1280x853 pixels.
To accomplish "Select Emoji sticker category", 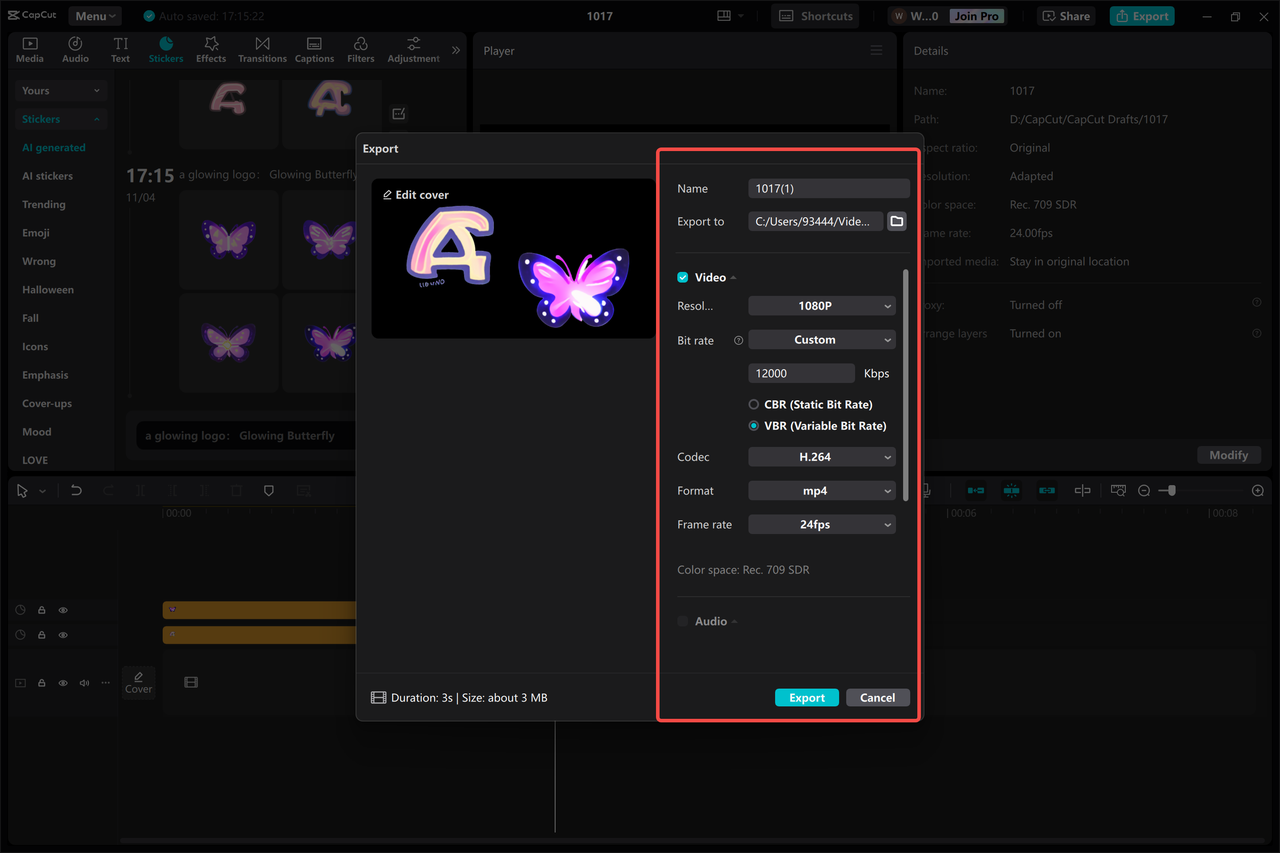I will (x=36, y=233).
